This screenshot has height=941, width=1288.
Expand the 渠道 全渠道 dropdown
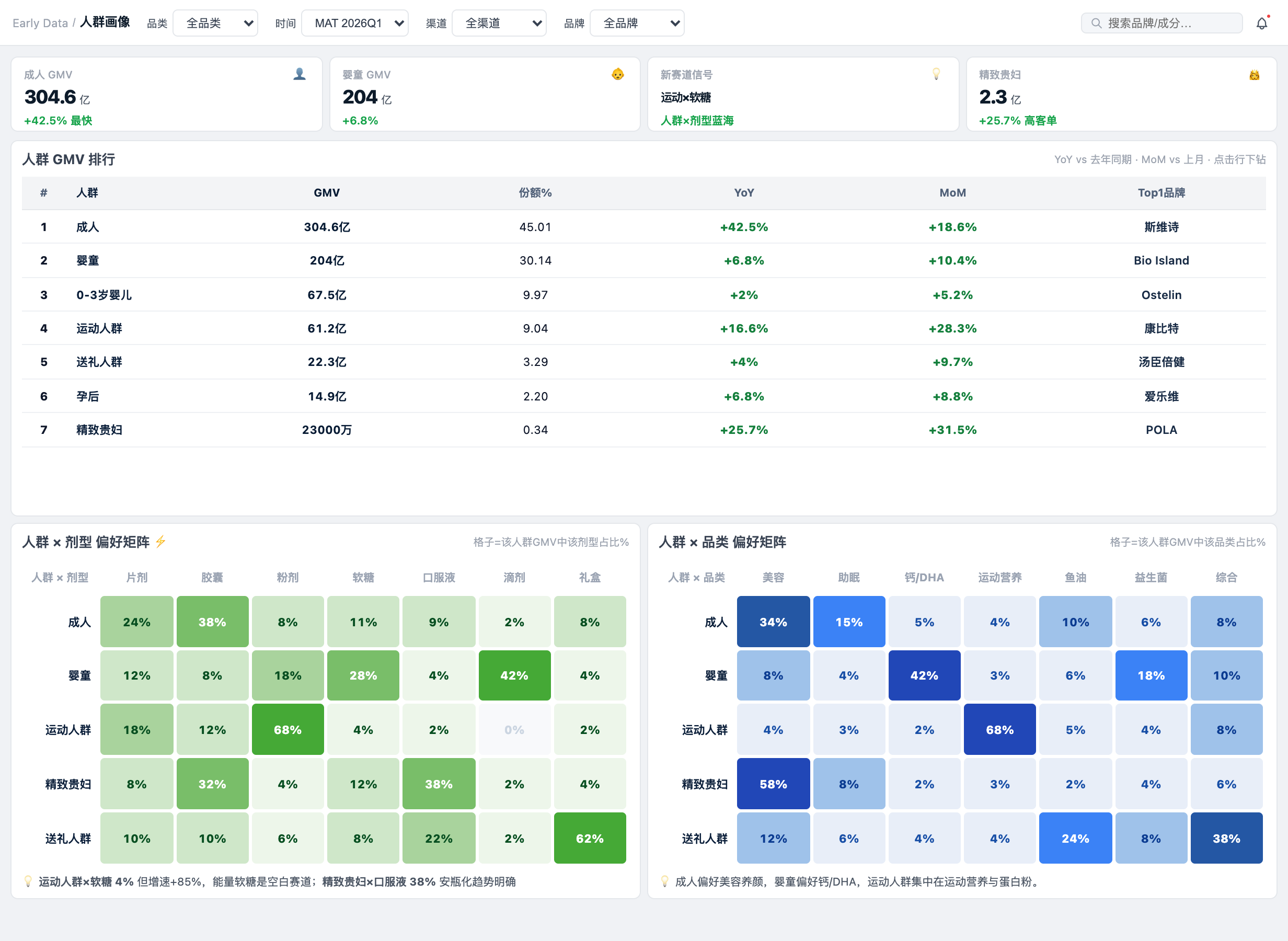coord(499,24)
